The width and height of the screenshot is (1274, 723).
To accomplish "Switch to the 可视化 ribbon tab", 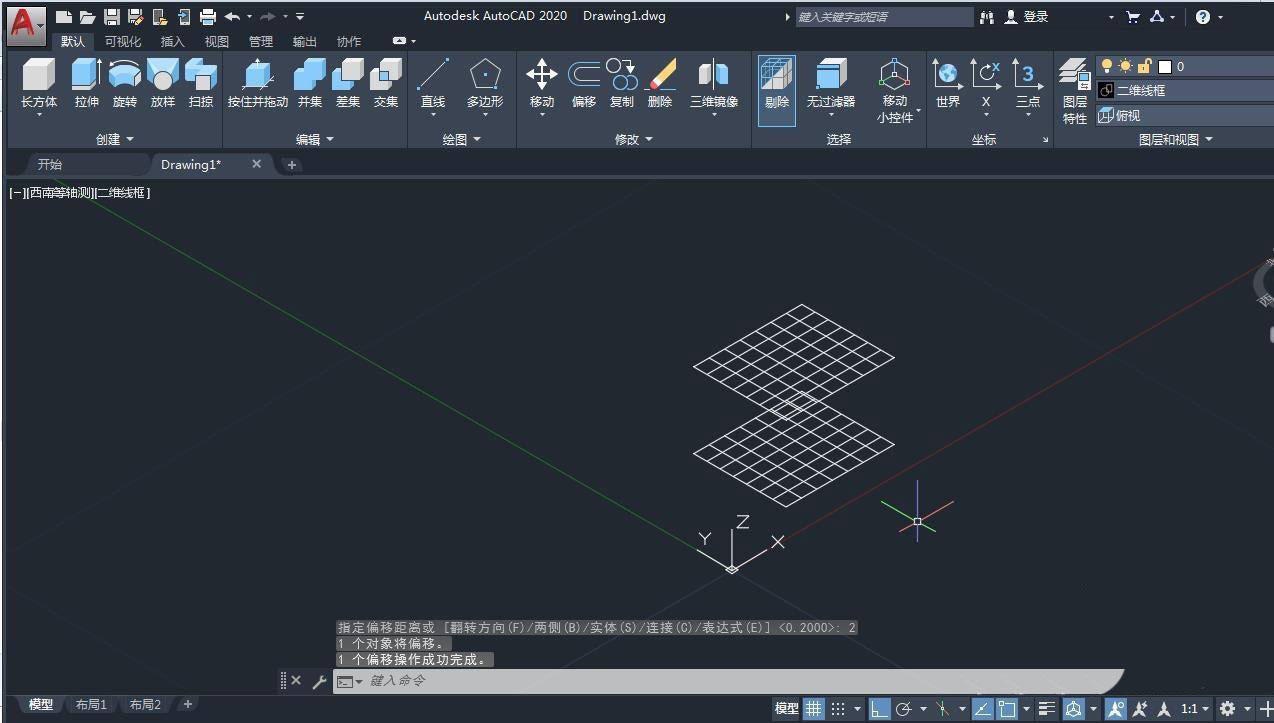I will [x=123, y=41].
